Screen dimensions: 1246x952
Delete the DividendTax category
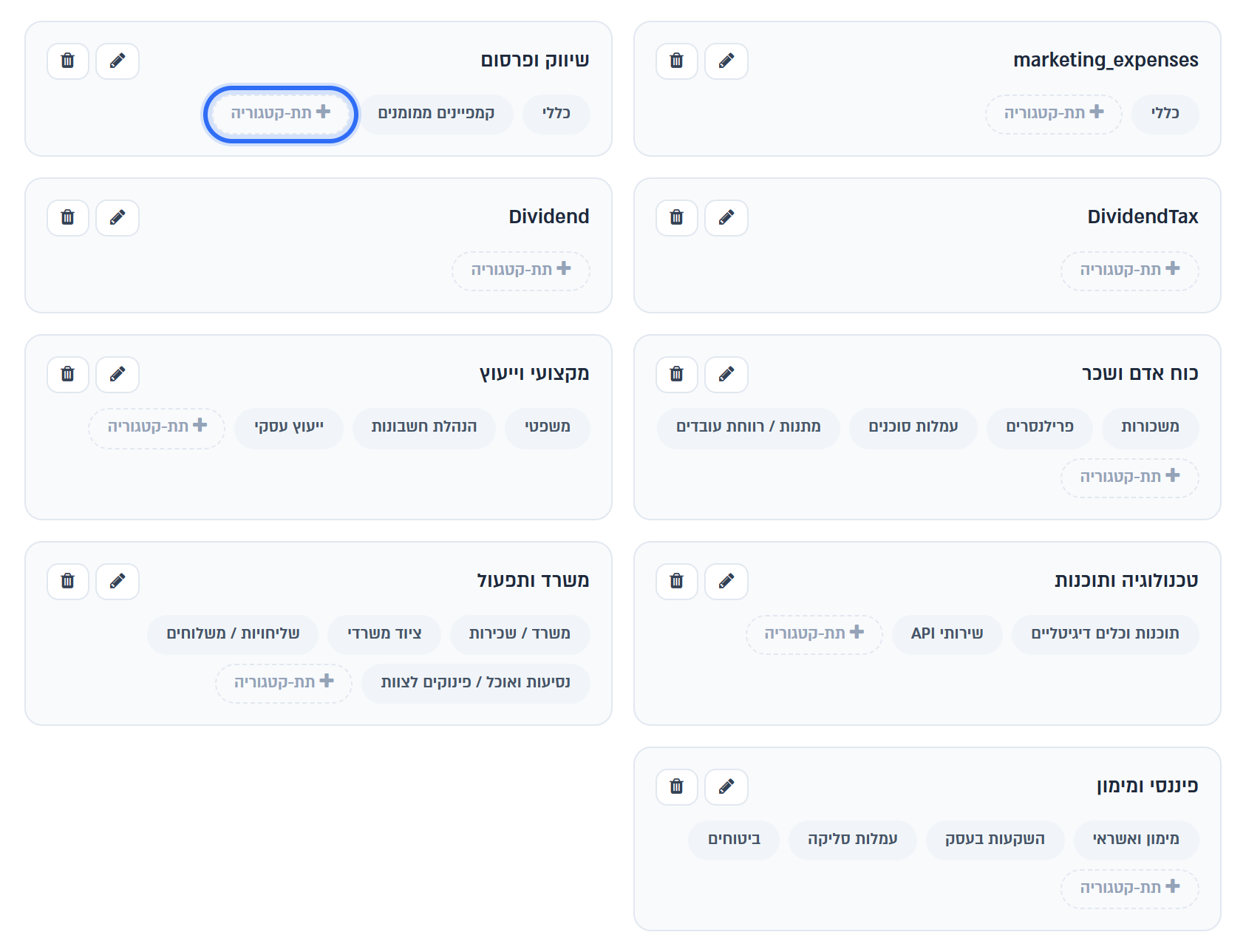[x=677, y=217]
